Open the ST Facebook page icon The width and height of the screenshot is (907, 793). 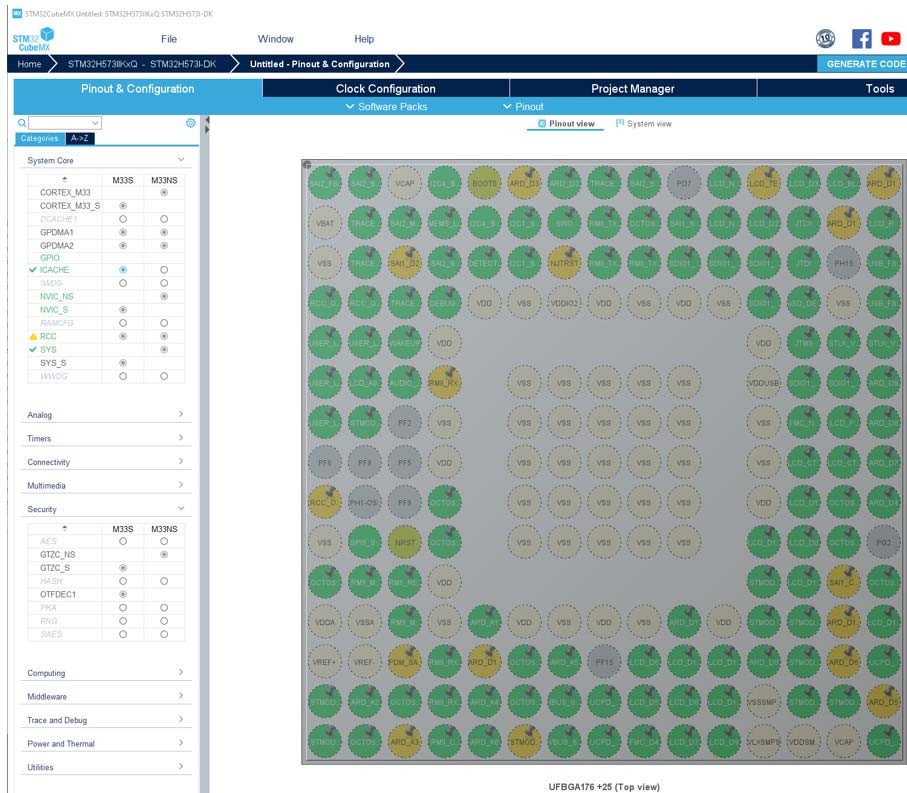861,39
